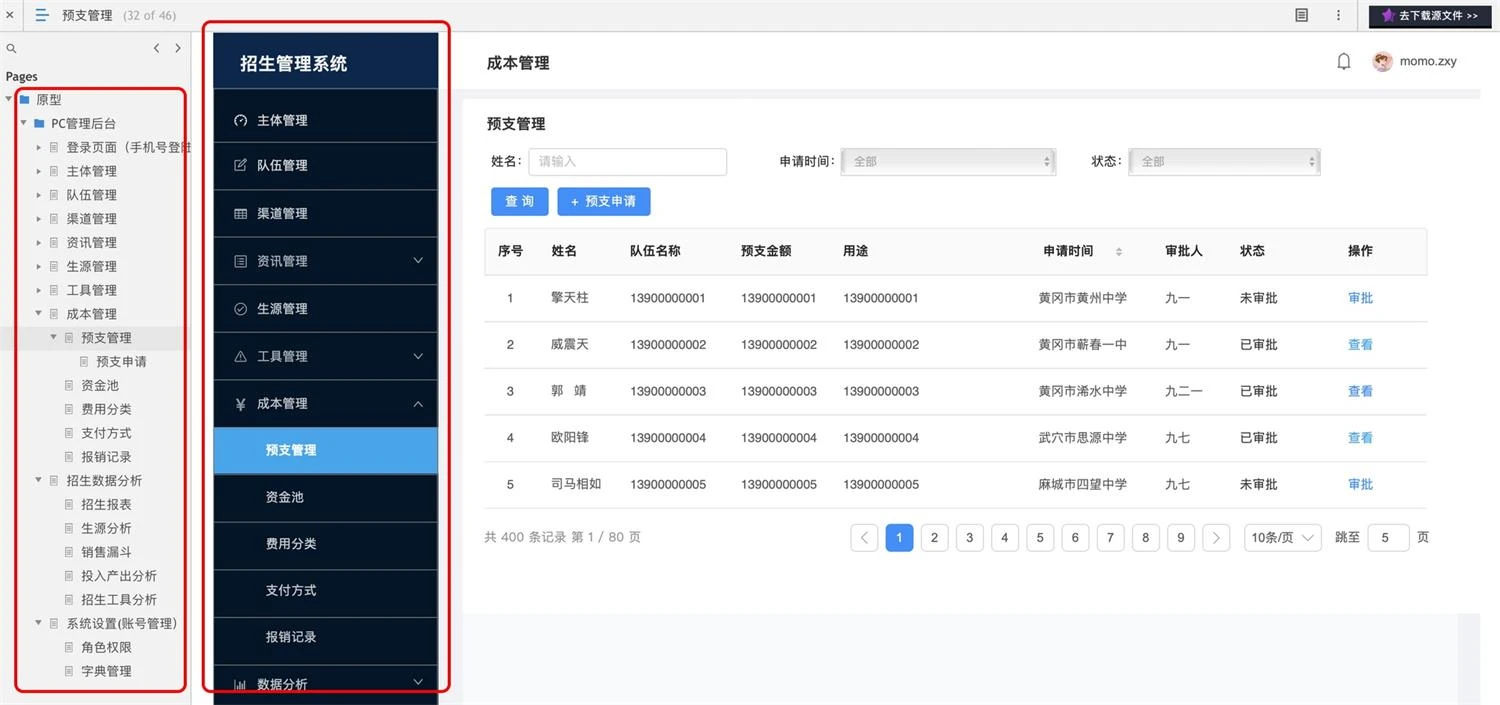Click the previous page chevron in pagination
The width and height of the screenshot is (1500, 705).
(x=864, y=538)
